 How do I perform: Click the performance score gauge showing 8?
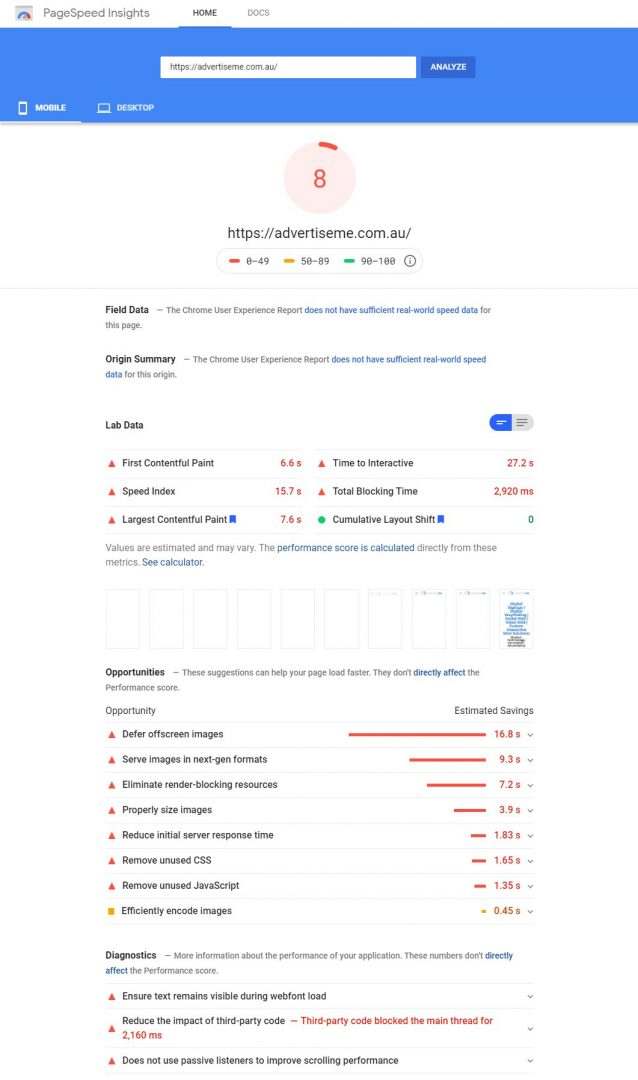click(x=320, y=178)
